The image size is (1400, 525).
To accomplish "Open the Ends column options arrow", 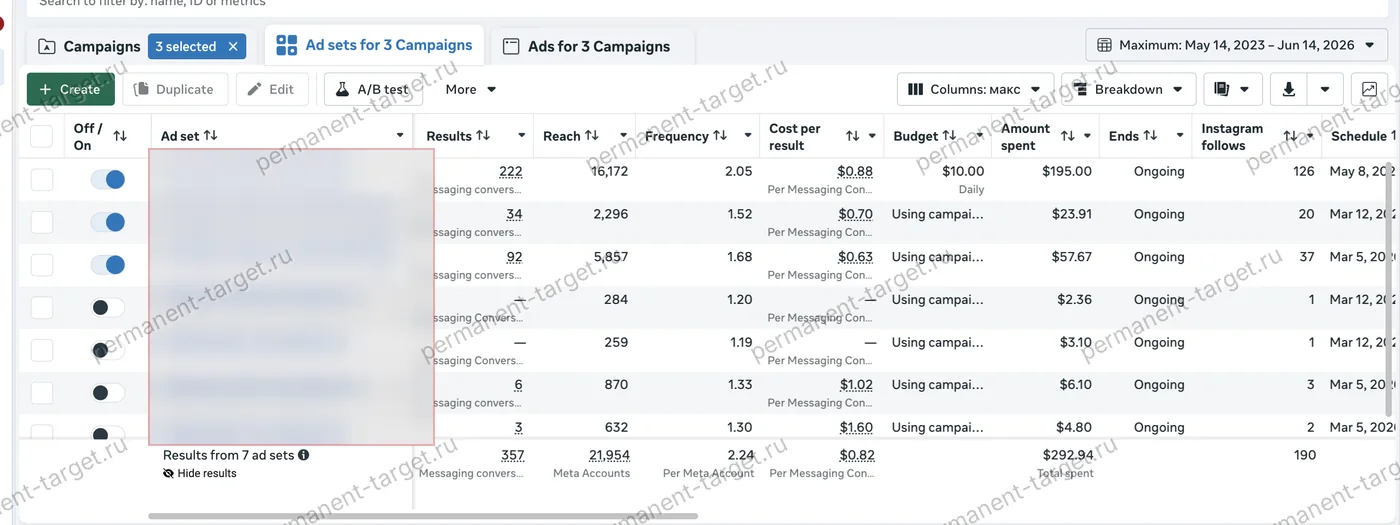I will coord(1180,136).
